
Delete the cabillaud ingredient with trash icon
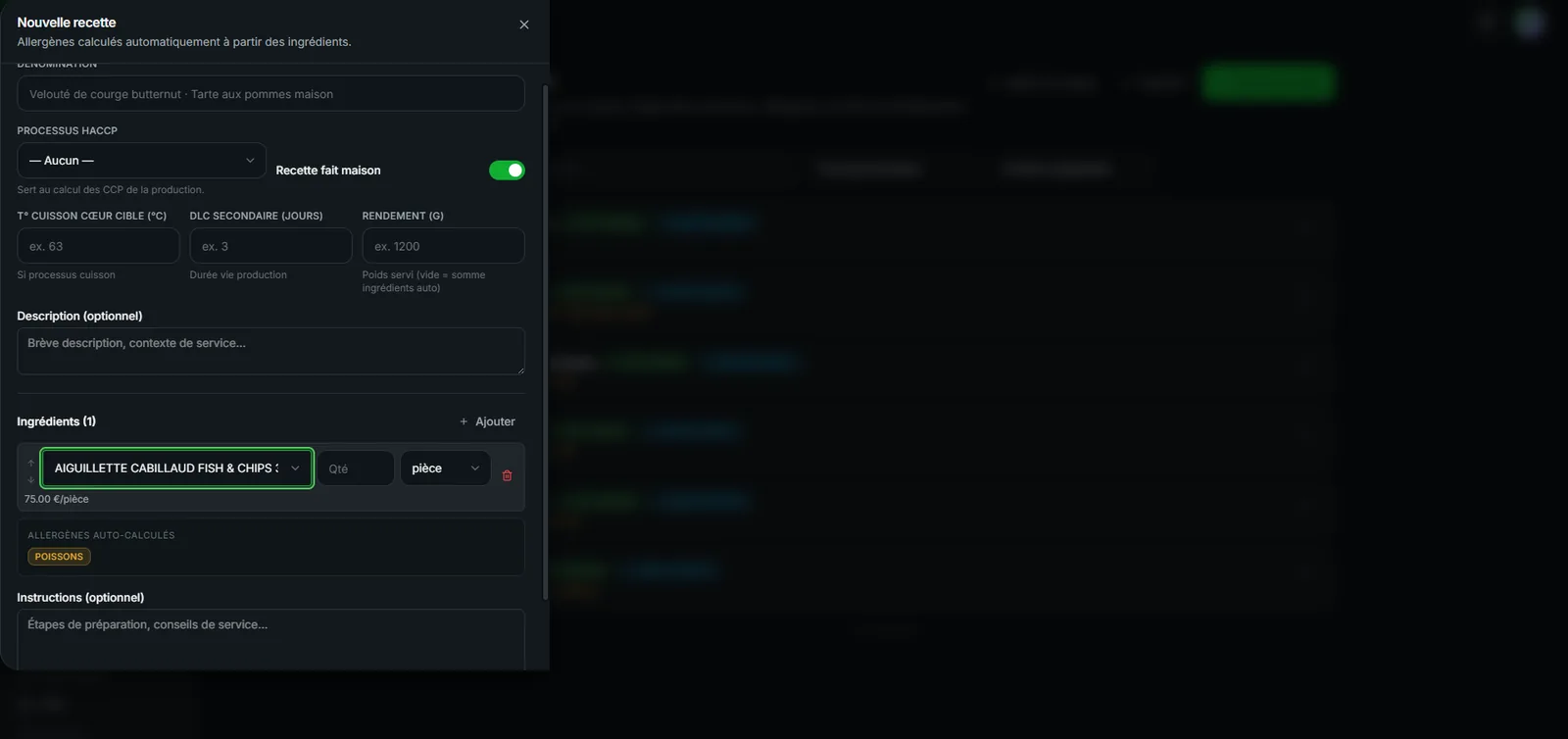pyautogui.click(x=507, y=475)
